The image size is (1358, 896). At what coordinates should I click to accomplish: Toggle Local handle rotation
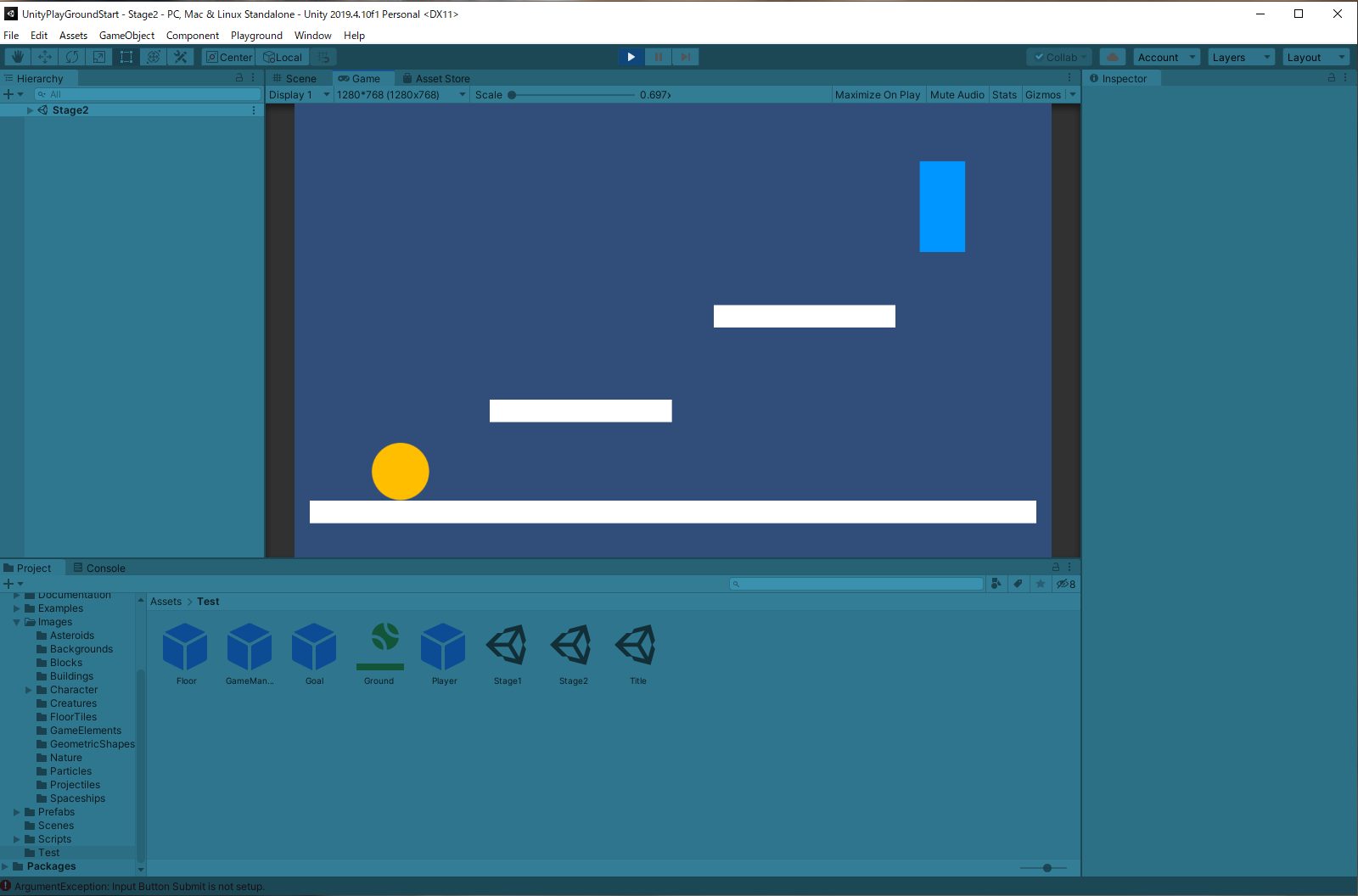282,57
